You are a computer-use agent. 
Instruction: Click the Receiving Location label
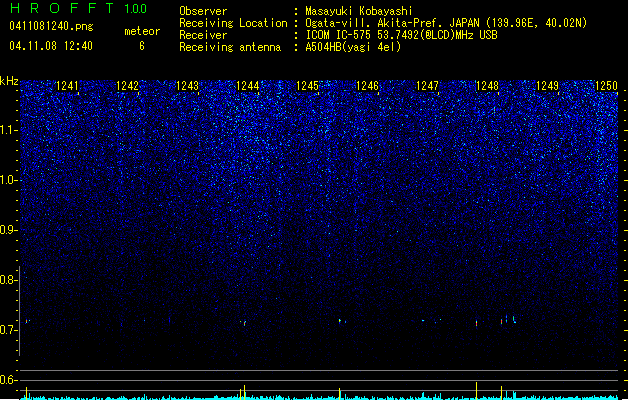tap(233, 23)
